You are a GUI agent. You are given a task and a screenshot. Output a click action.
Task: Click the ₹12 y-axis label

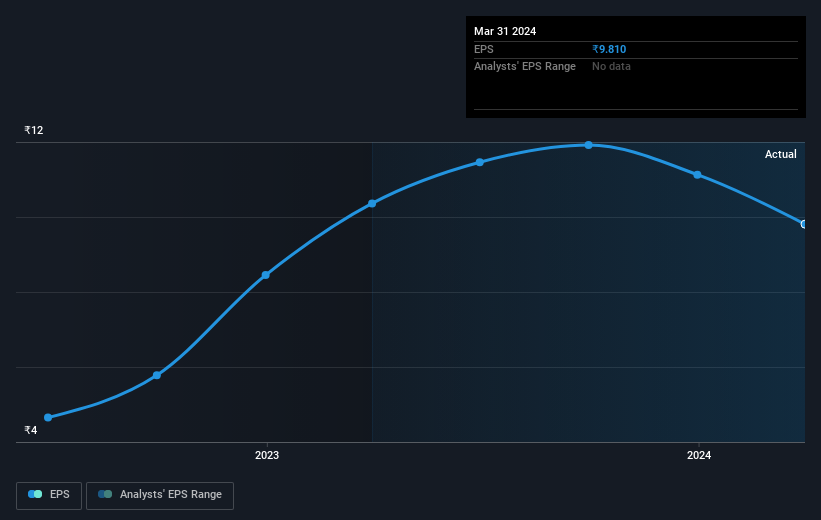pos(34,130)
